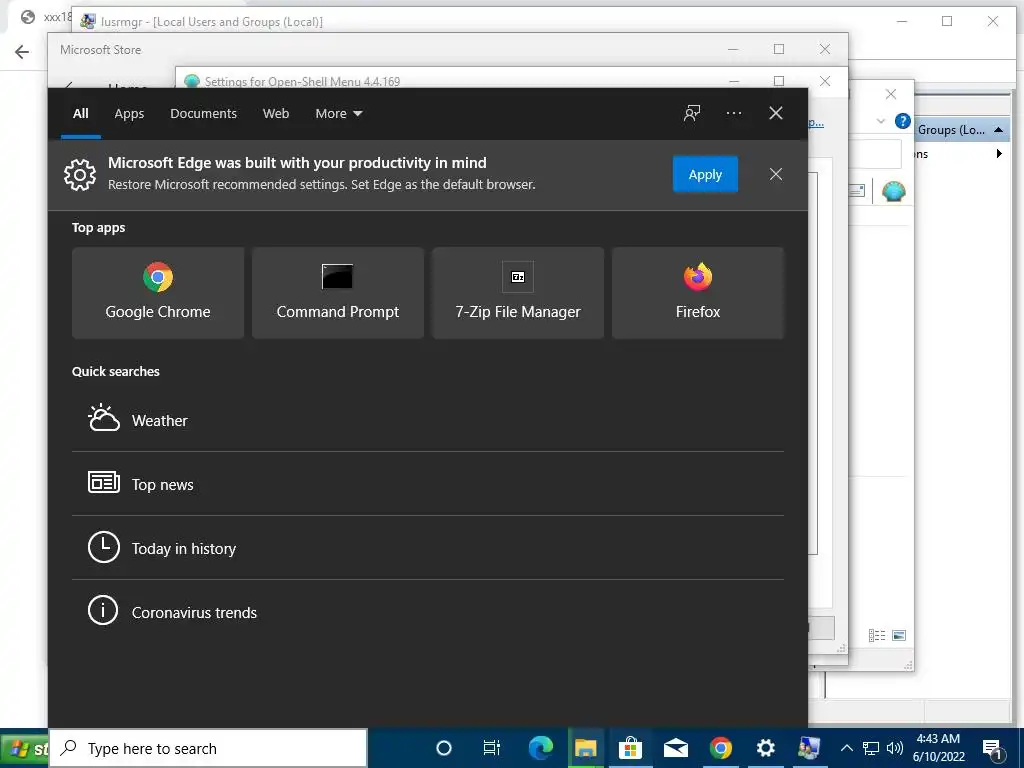This screenshot has width=1024, height=768.
Task: Open Mail app from taskbar
Action: click(675, 748)
